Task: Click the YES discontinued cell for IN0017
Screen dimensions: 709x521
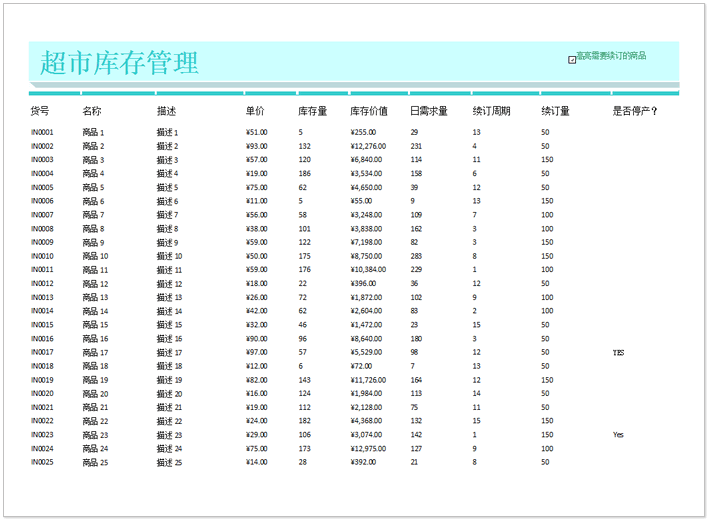Action: [619, 353]
